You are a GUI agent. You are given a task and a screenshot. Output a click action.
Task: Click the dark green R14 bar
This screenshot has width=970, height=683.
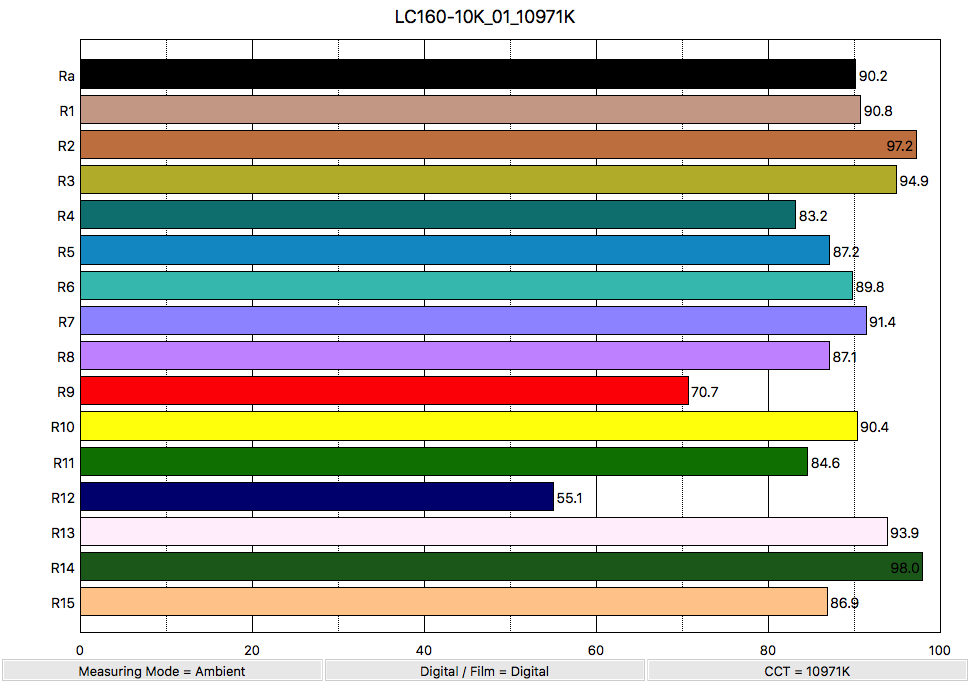tap(500, 567)
